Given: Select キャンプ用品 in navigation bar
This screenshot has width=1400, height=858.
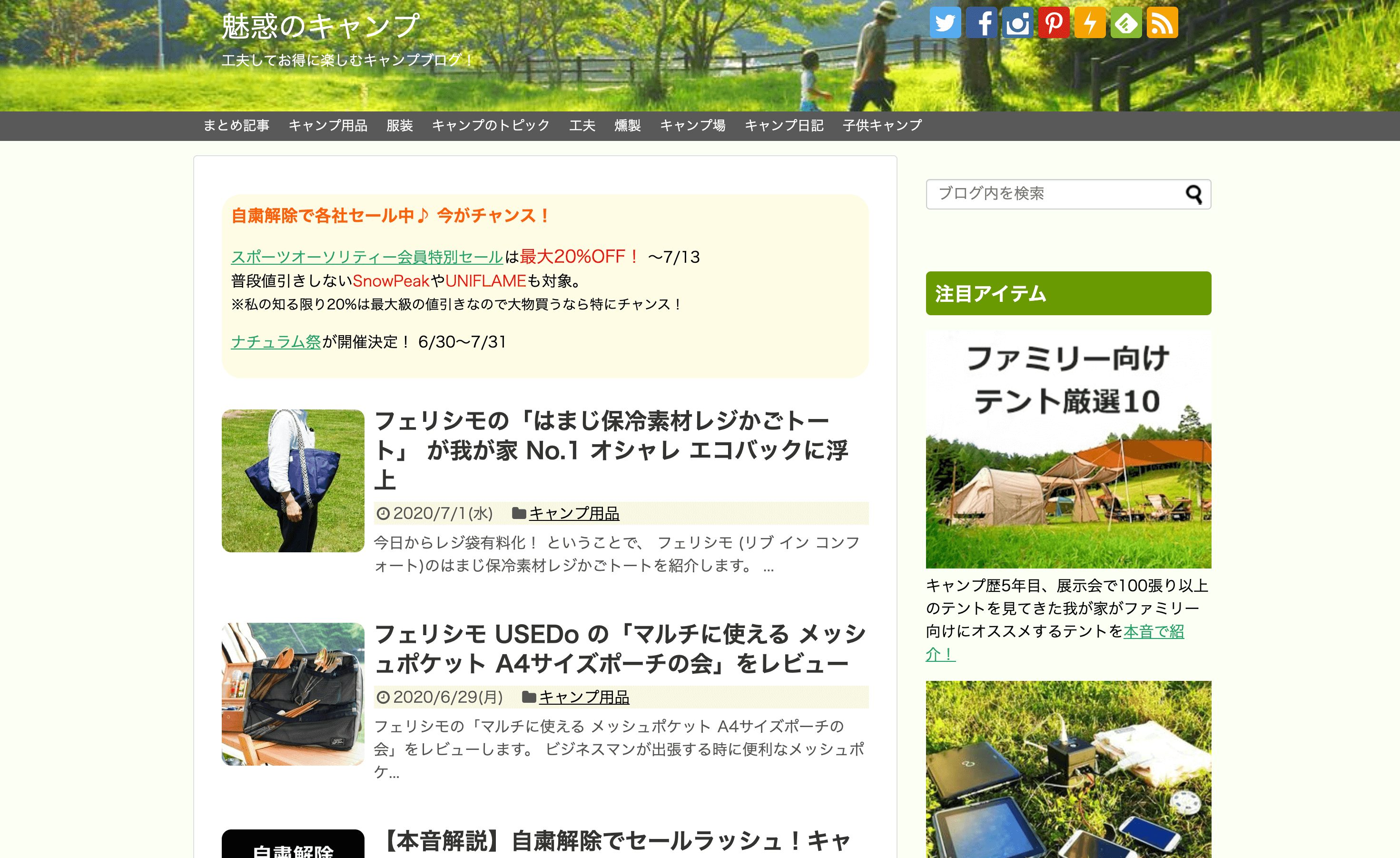Looking at the screenshot, I should point(328,126).
